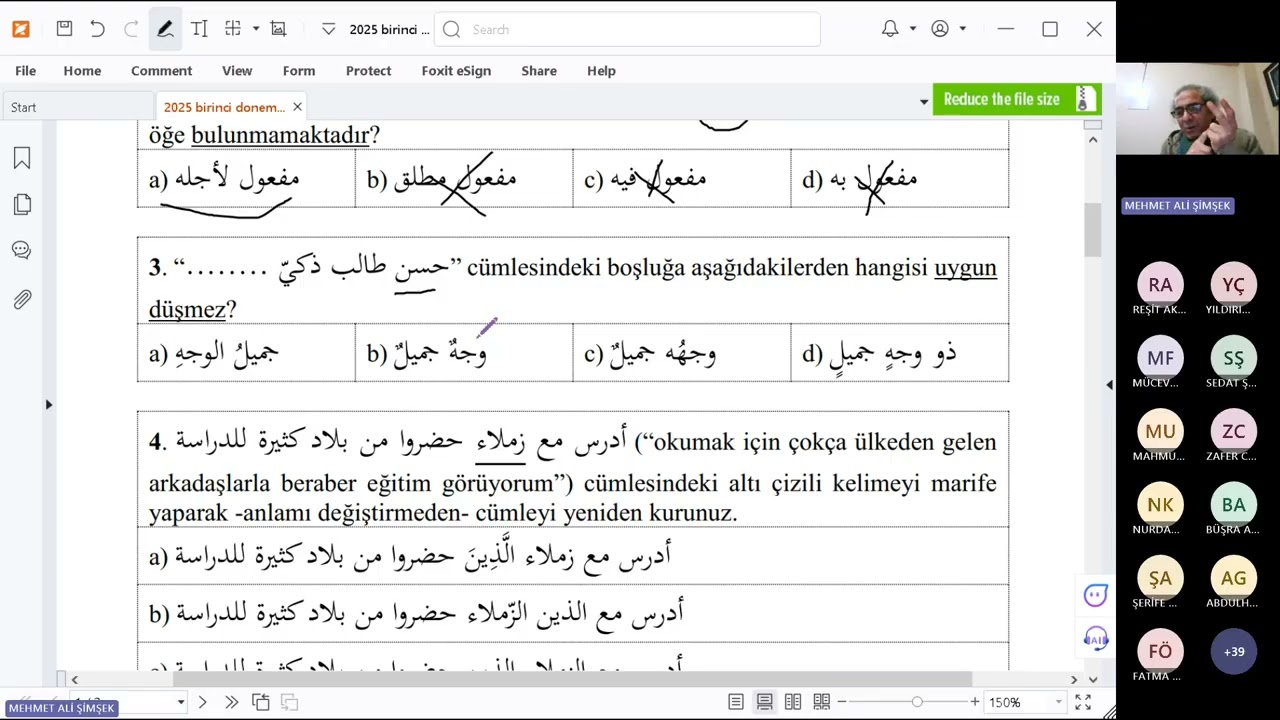Image resolution: width=1280 pixels, height=720 pixels.
Task: Open the Pages thumbnail panel
Action: tap(22, 204)
